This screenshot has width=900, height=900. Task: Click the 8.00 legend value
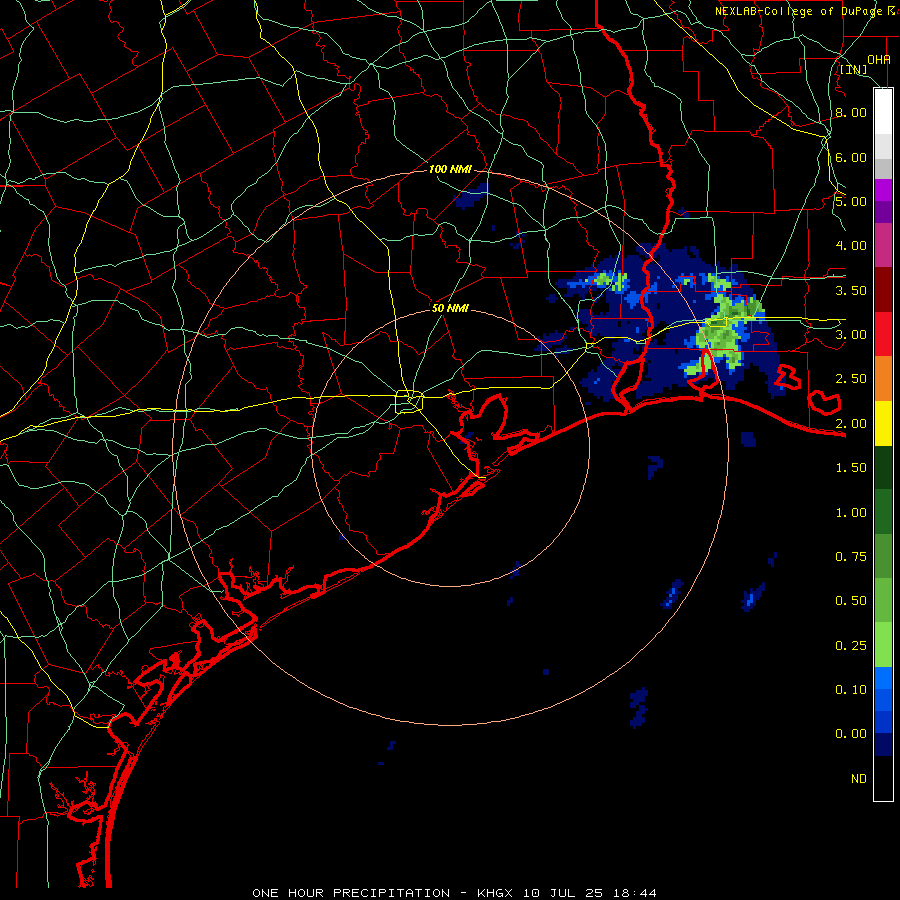click(851, 112)
